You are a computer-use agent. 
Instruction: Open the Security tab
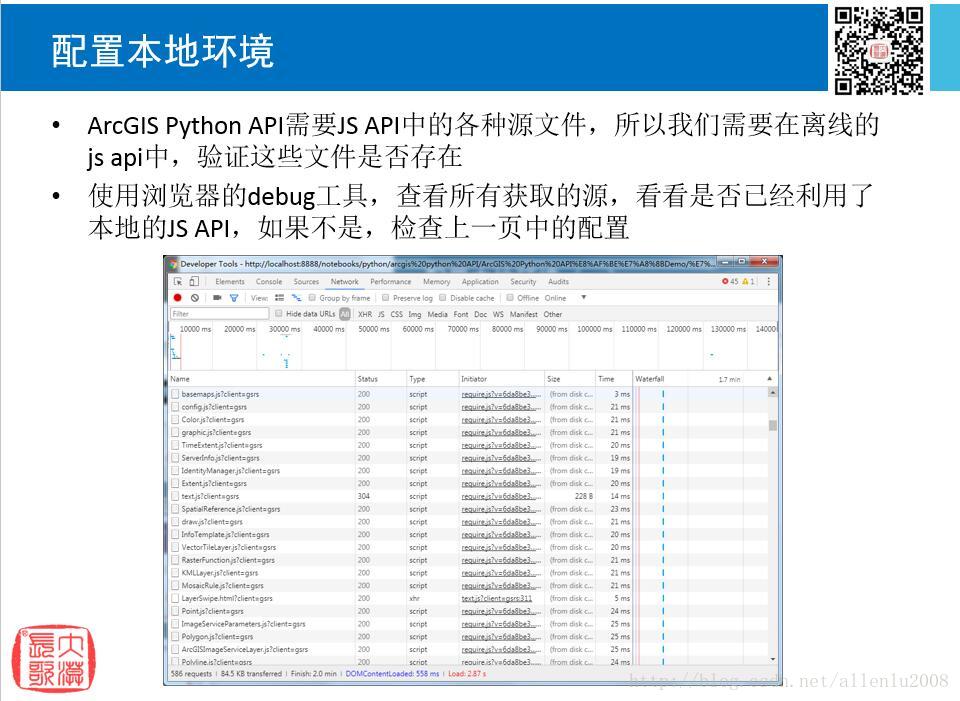click(523, 282)
